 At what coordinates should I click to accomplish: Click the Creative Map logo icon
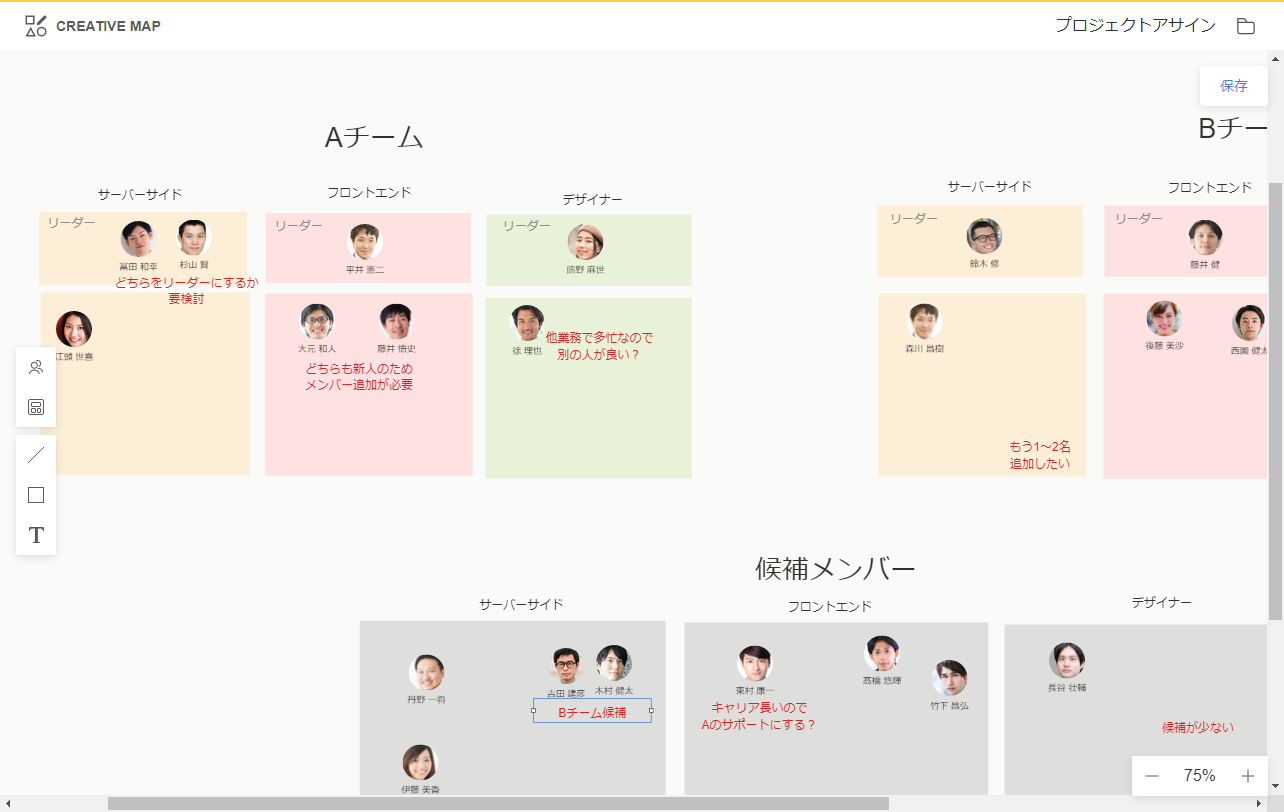36,26
